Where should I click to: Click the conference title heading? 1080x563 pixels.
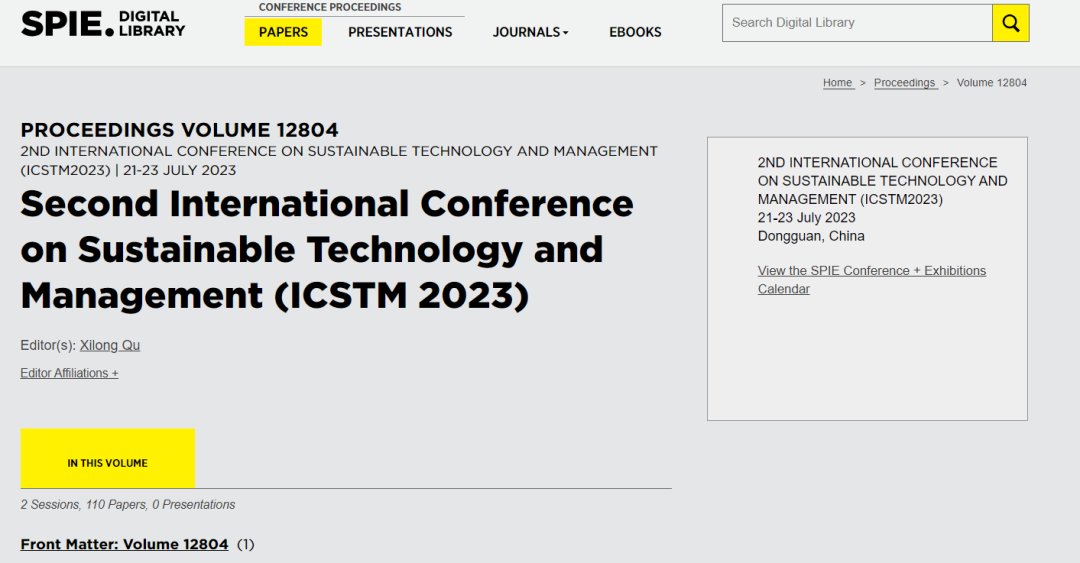point(326,249)
